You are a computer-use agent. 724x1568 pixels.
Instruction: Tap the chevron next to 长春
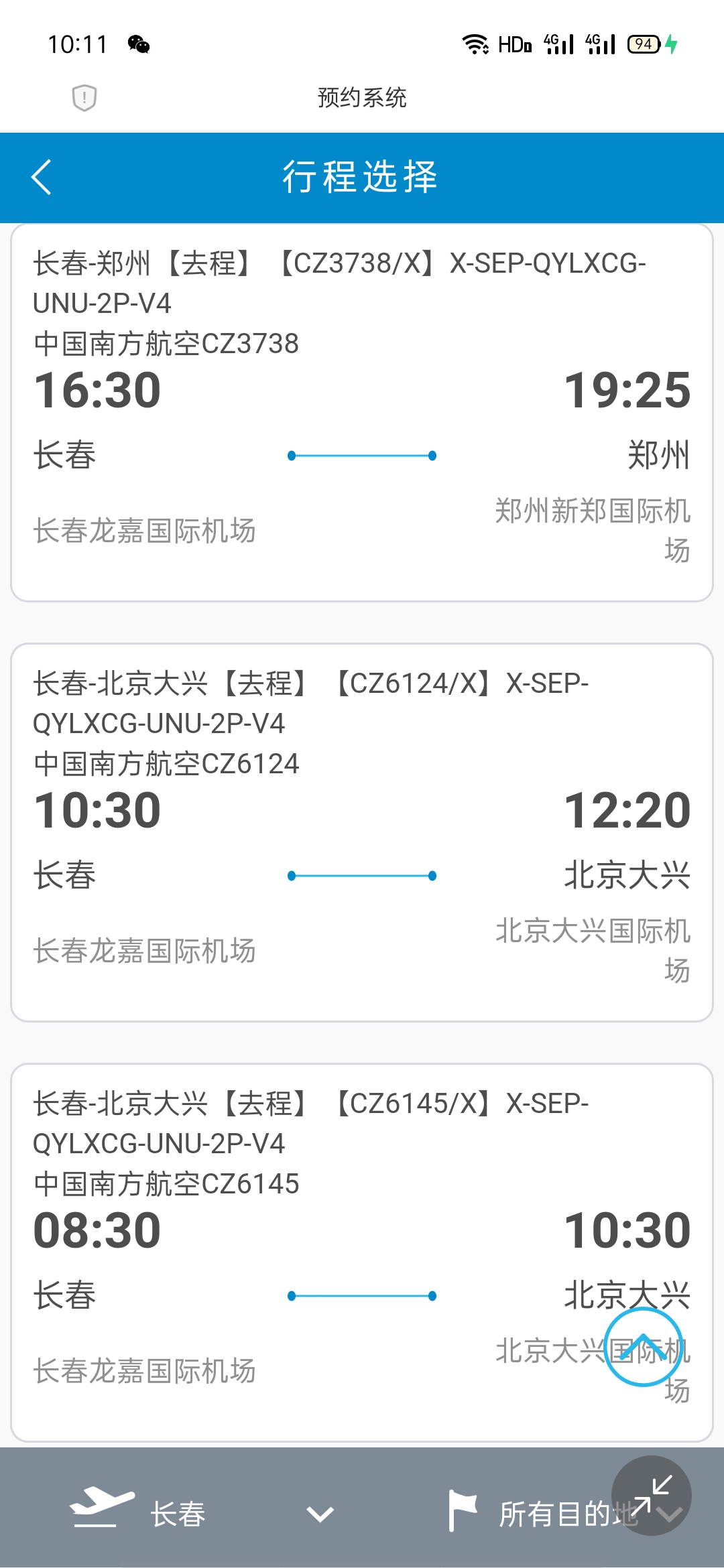click(320, 1514)
